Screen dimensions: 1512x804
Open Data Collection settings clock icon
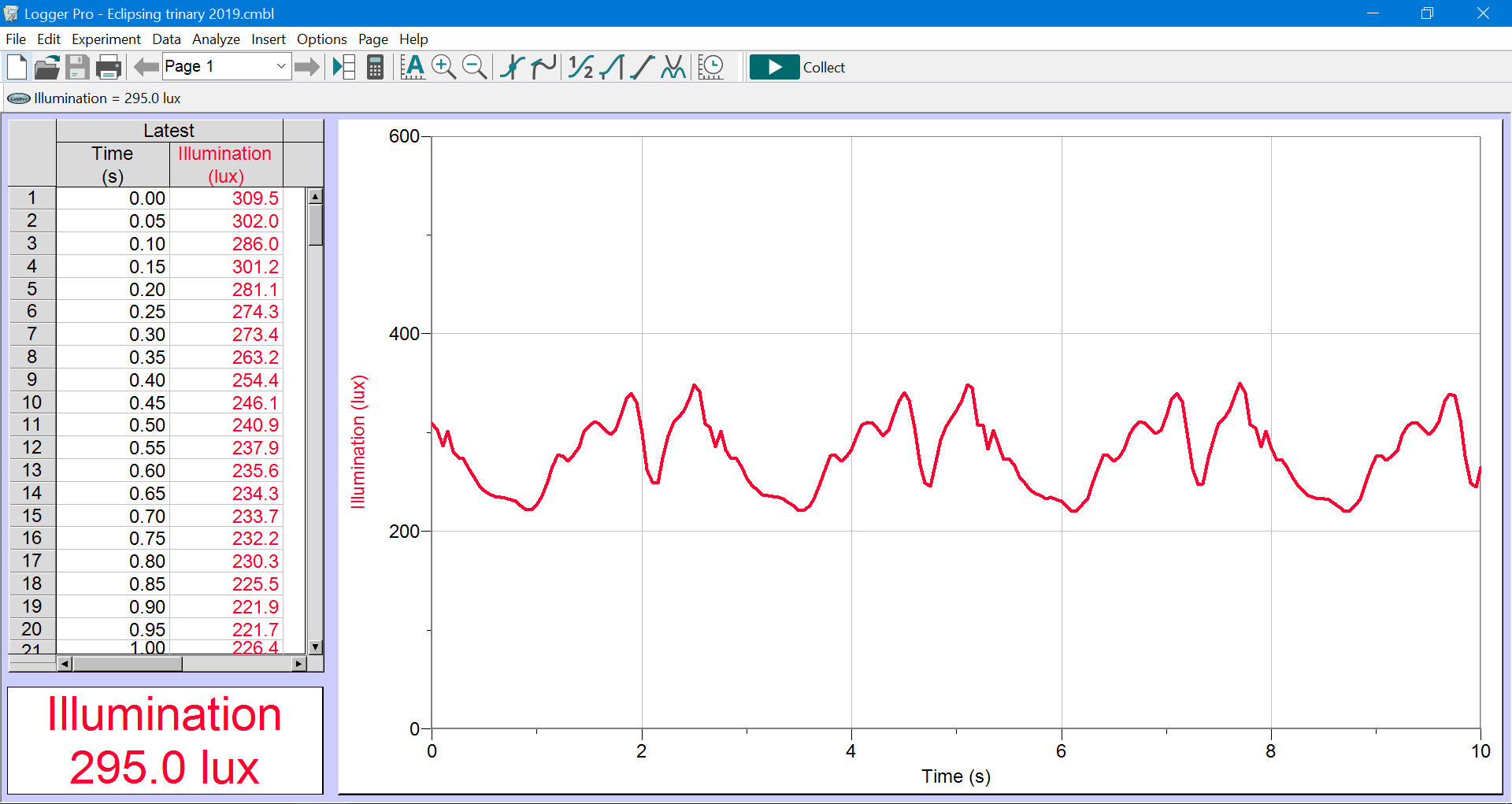[711, 68]
